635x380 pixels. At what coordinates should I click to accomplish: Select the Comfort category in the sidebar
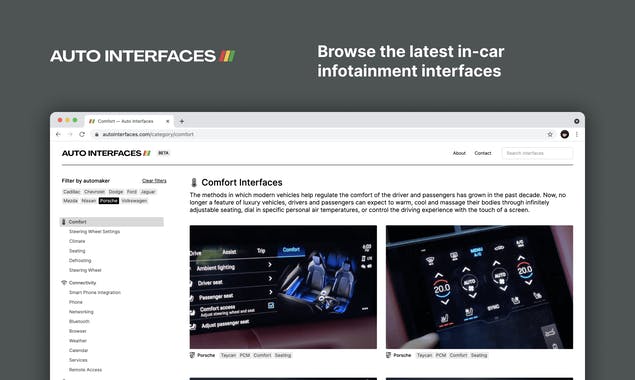pos(111,222)
